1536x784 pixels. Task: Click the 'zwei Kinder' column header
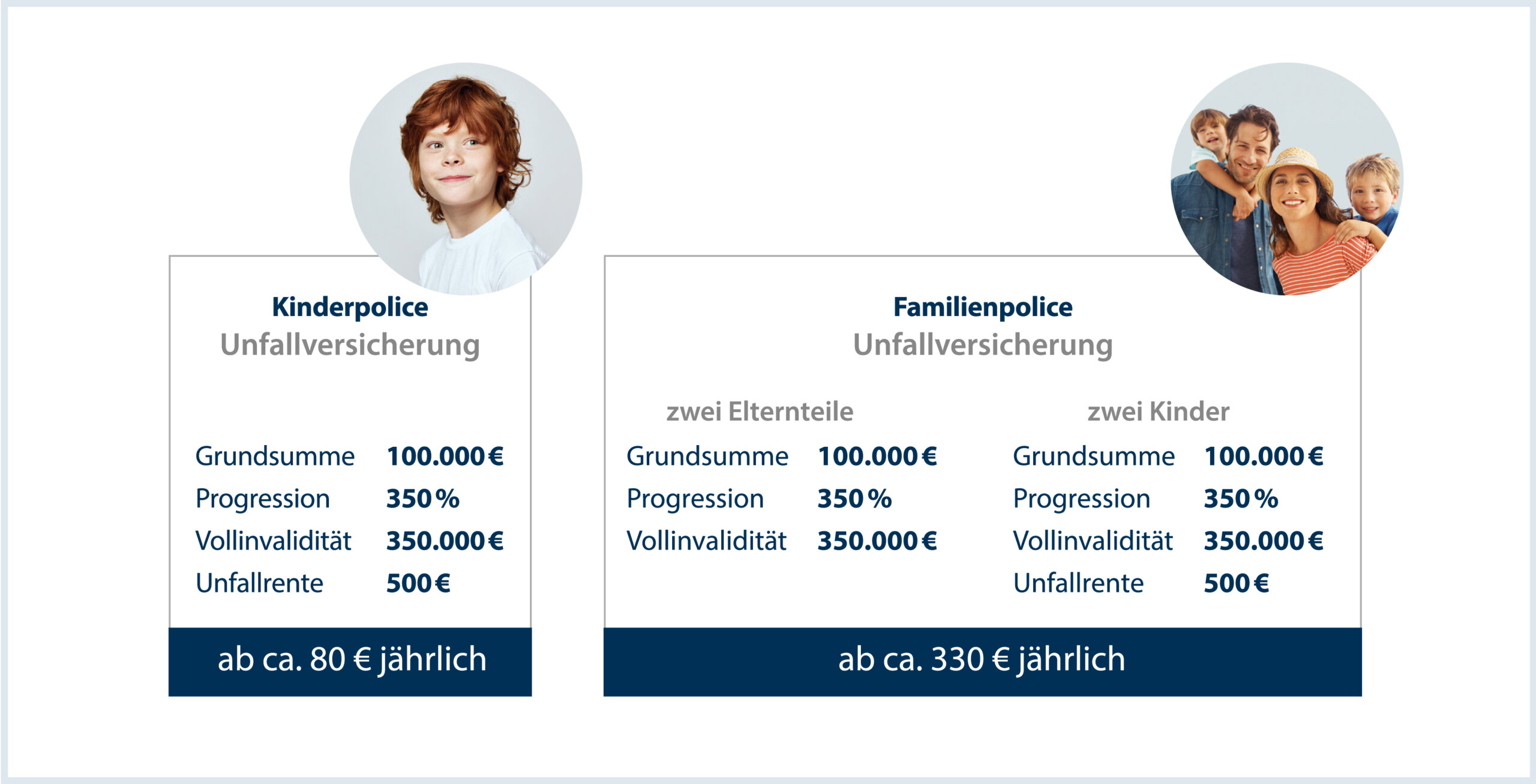point(1159,411)
